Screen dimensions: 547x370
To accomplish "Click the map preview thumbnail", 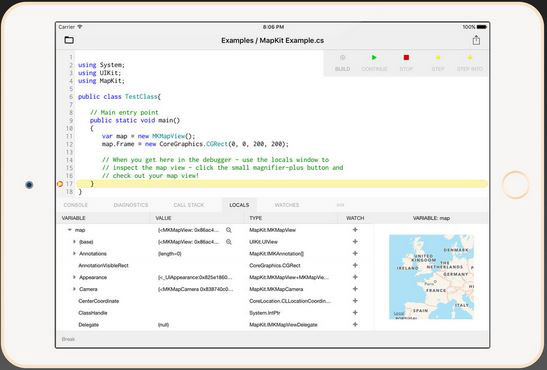I will [x=432, y=277].
